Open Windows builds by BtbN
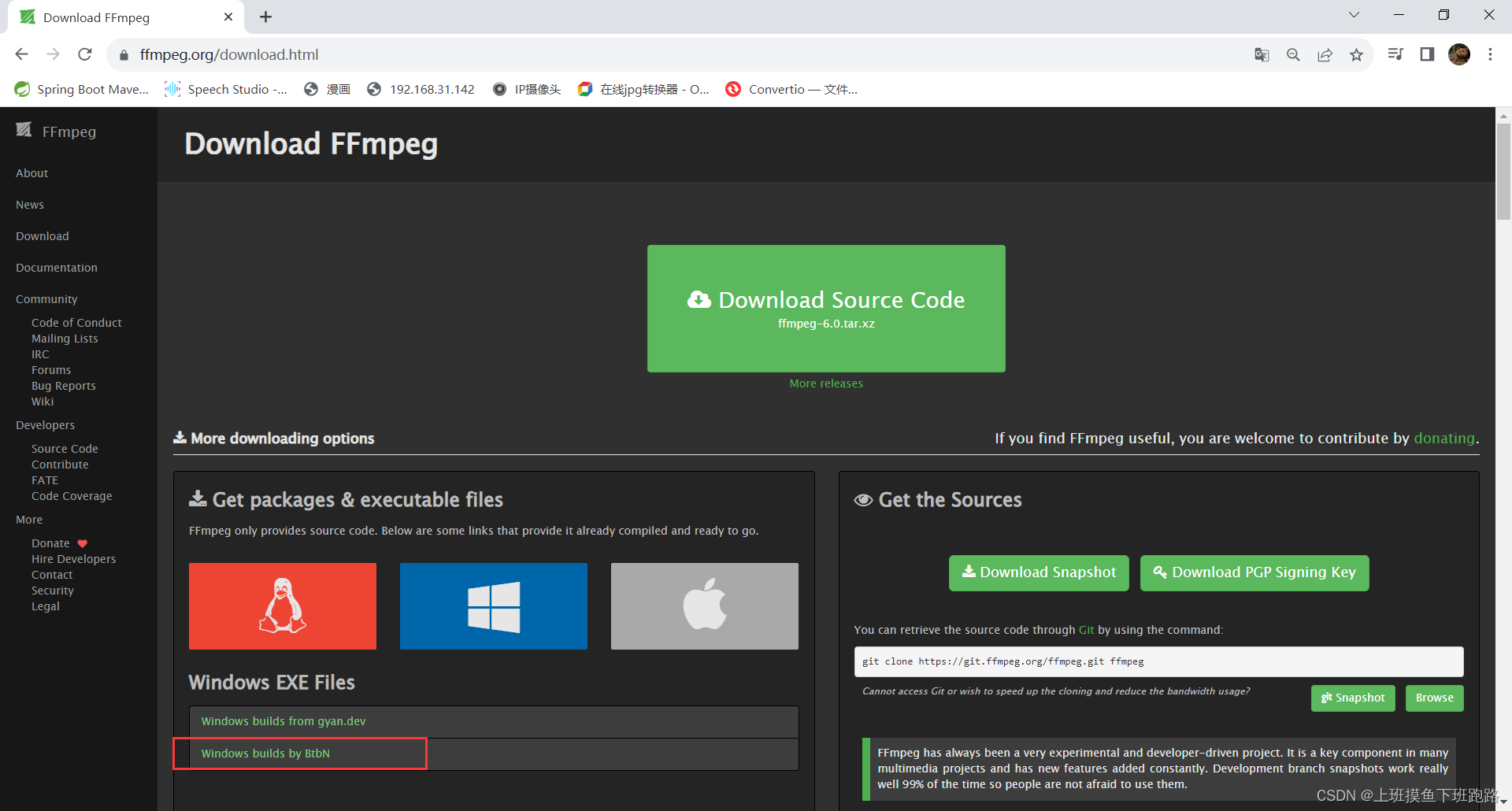This screenshot has width=1512, height=811. coord(265,754)
